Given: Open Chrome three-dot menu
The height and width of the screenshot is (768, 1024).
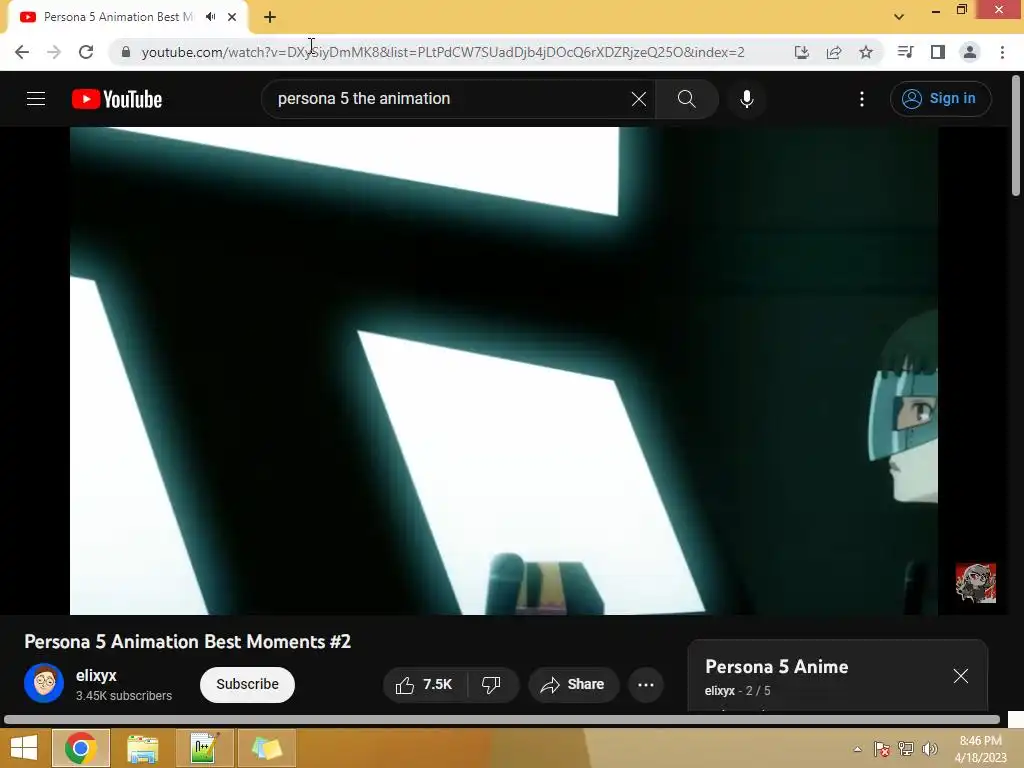Looking at the screenshot, I should click(x=1002, y=52).
